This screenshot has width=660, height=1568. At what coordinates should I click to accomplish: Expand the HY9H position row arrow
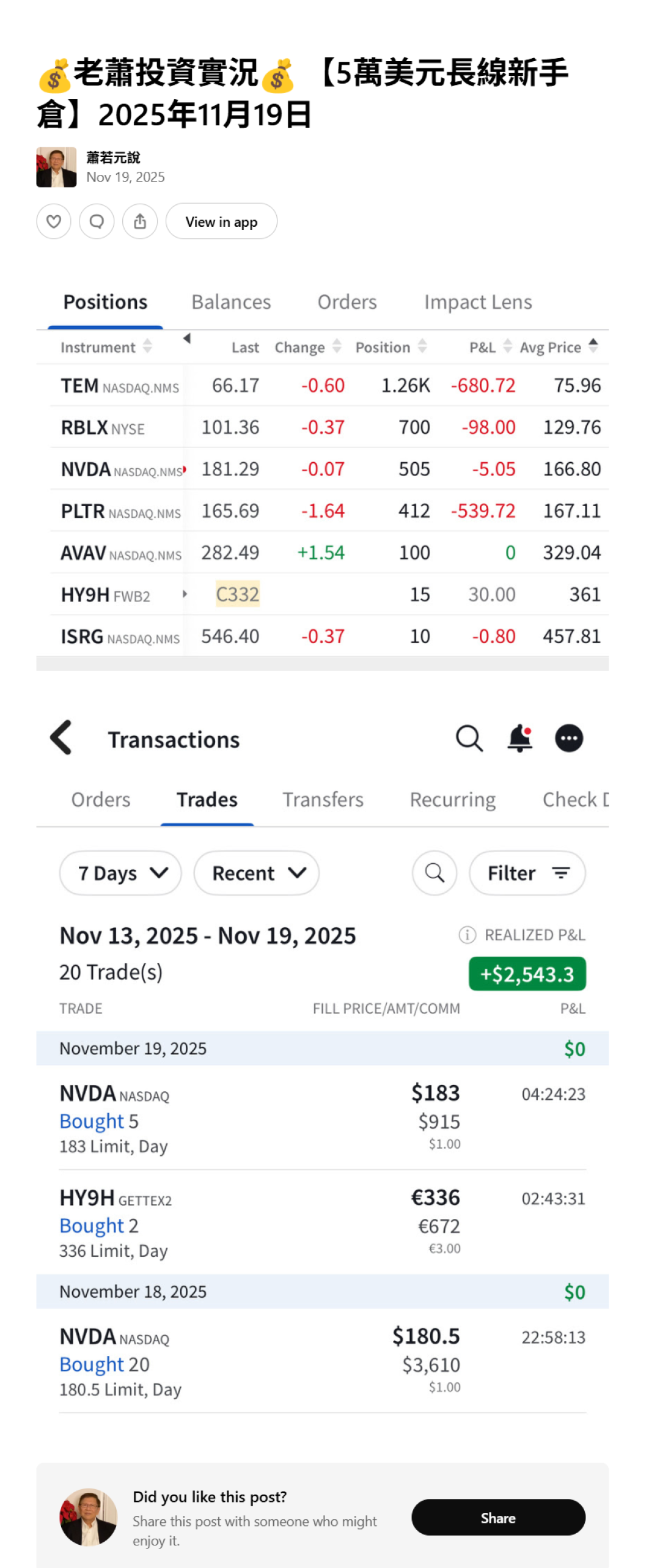pos(185,594)
